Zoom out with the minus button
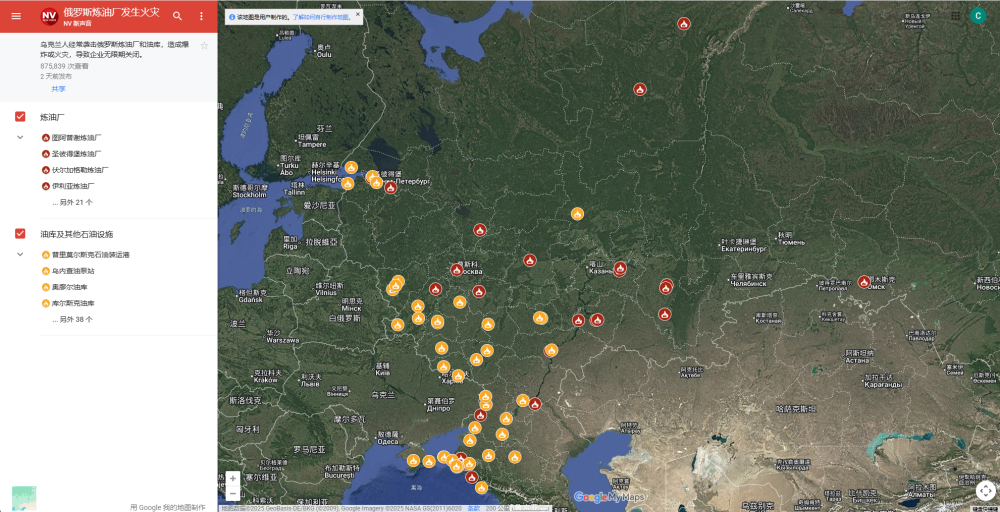 pos(233,493)
